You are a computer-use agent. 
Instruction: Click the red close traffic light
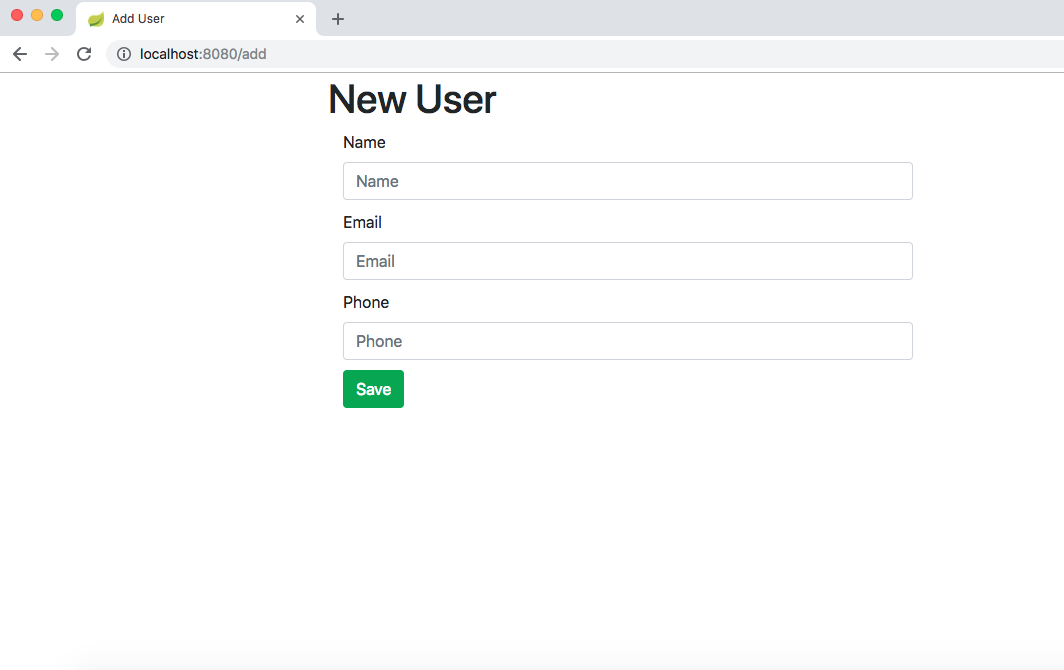click(x=18, y=16)
